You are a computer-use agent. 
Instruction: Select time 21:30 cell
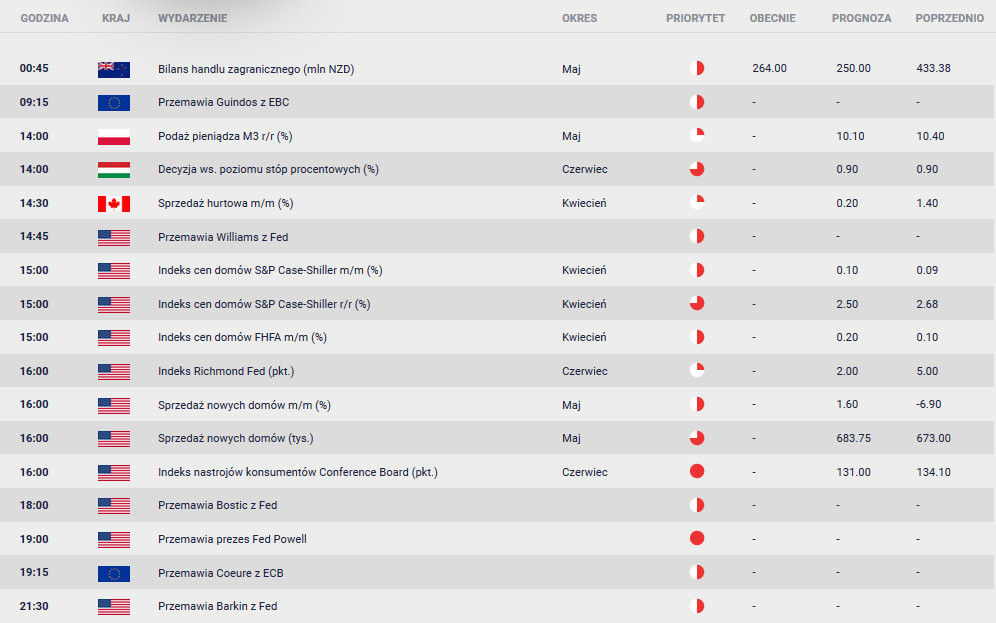pos(34,606)
